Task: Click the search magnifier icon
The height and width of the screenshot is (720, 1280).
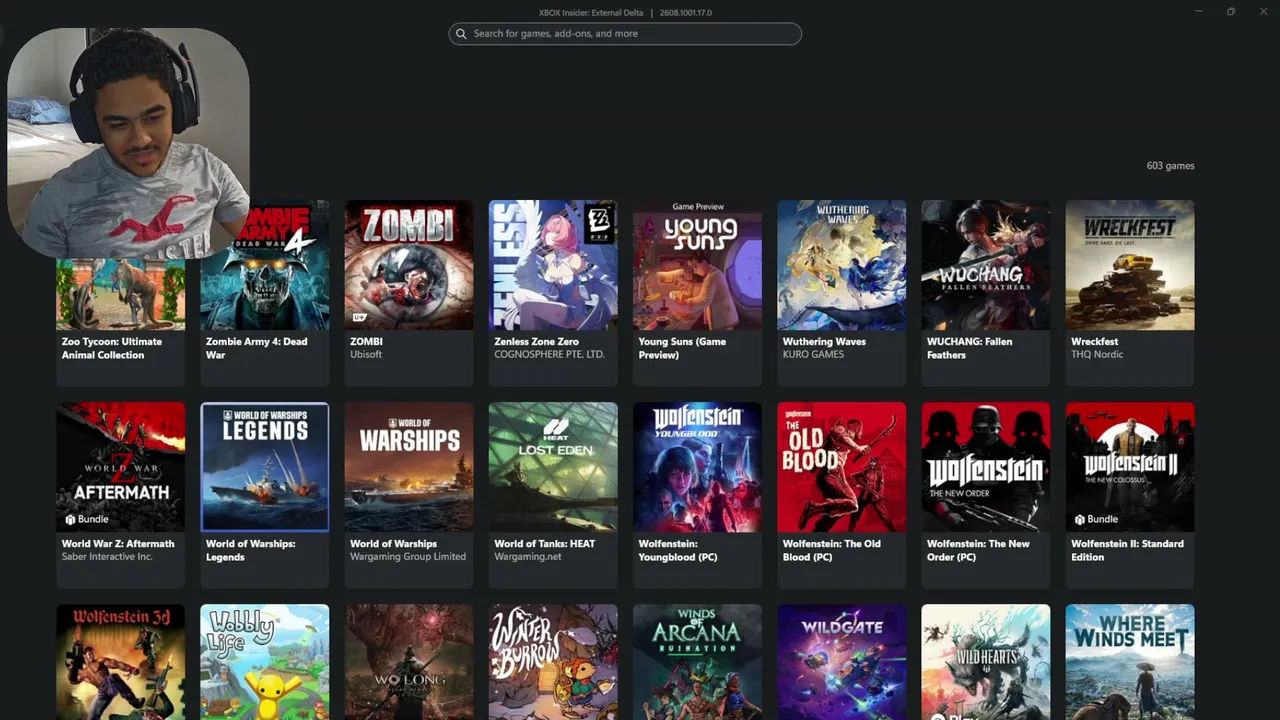Action: click(461, 34)
